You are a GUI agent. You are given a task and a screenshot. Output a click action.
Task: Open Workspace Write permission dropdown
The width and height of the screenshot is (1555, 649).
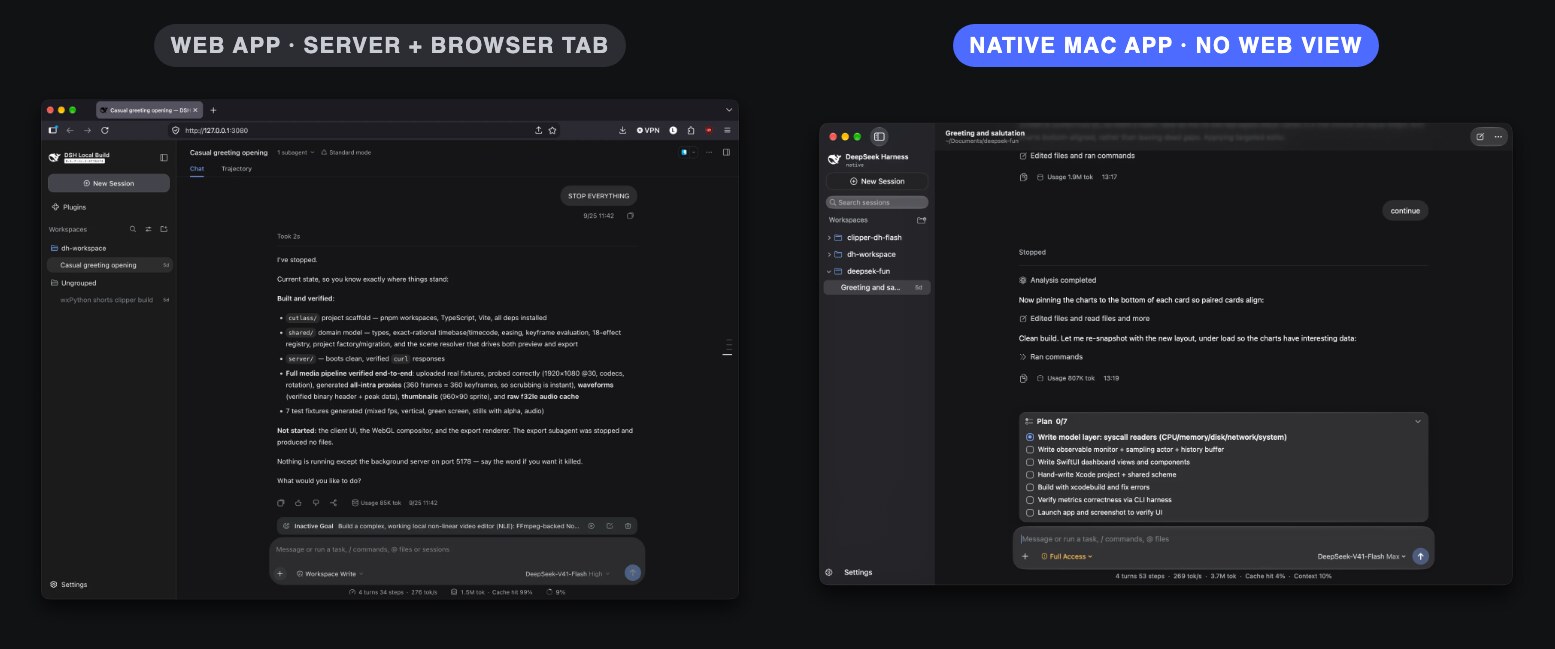coord(330,574)
